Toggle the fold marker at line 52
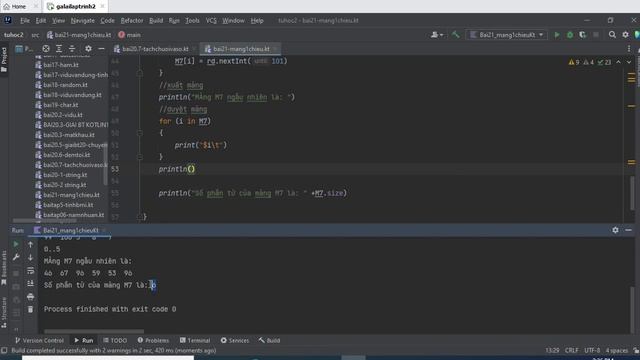 (140, 157)
